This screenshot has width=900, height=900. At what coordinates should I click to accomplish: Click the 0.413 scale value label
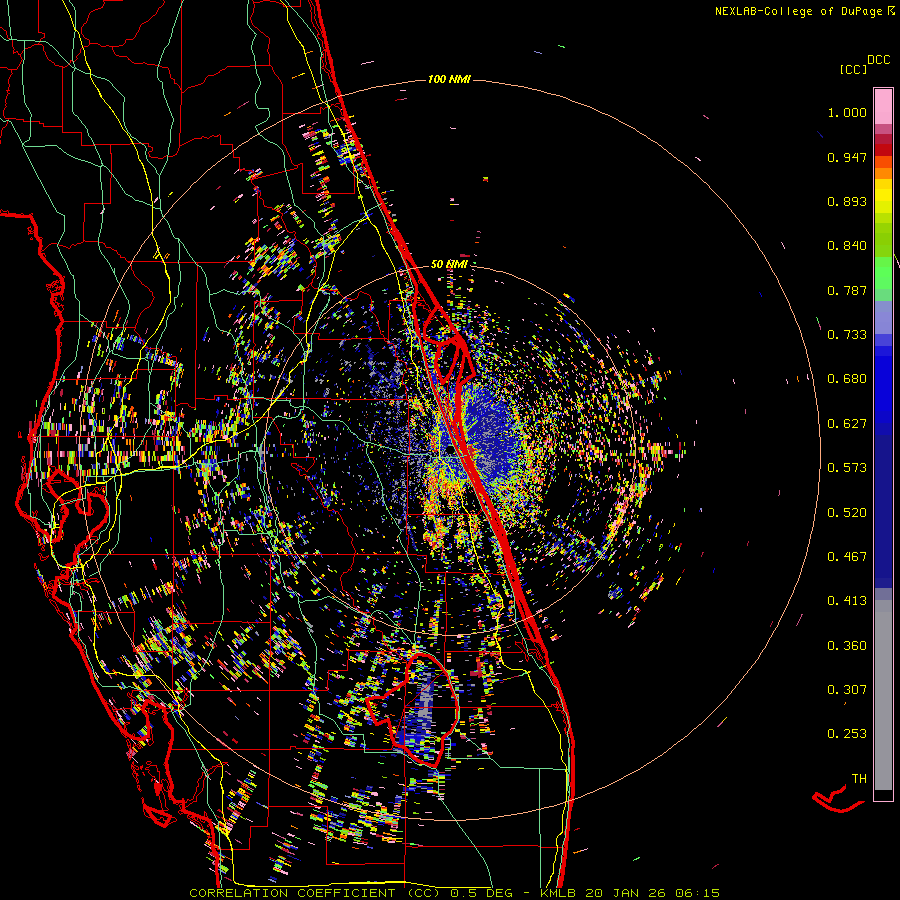pos(846,601)
